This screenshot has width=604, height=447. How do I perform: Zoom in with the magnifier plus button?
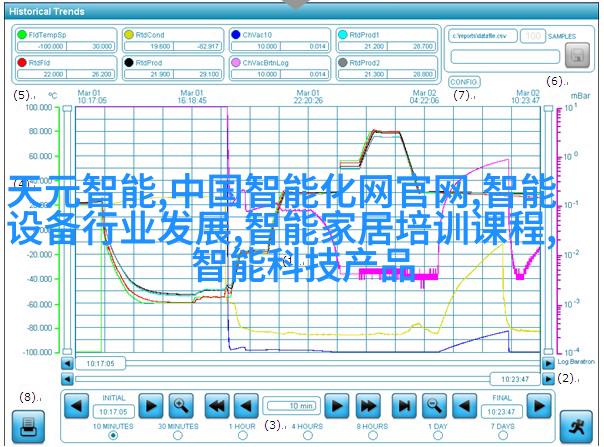coord(181,405)
